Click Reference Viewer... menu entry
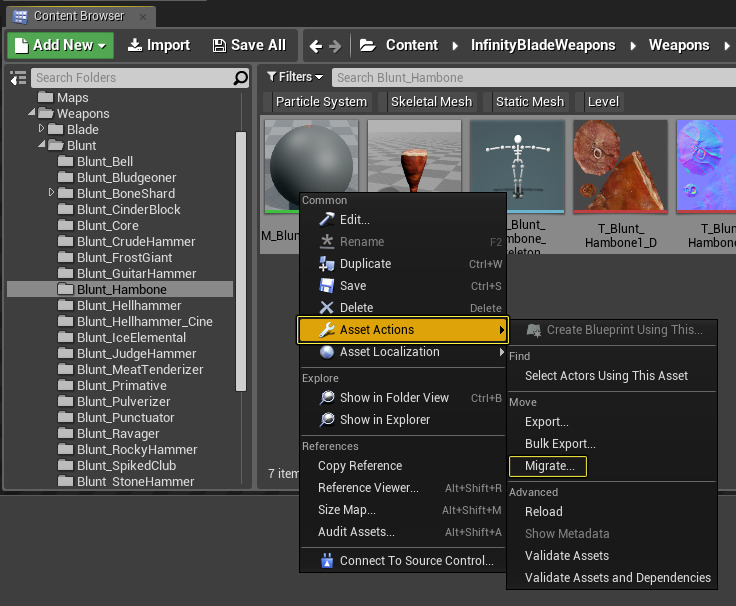Image resolution: width=736 pixels, height=606 pixels. pos(368,488)
